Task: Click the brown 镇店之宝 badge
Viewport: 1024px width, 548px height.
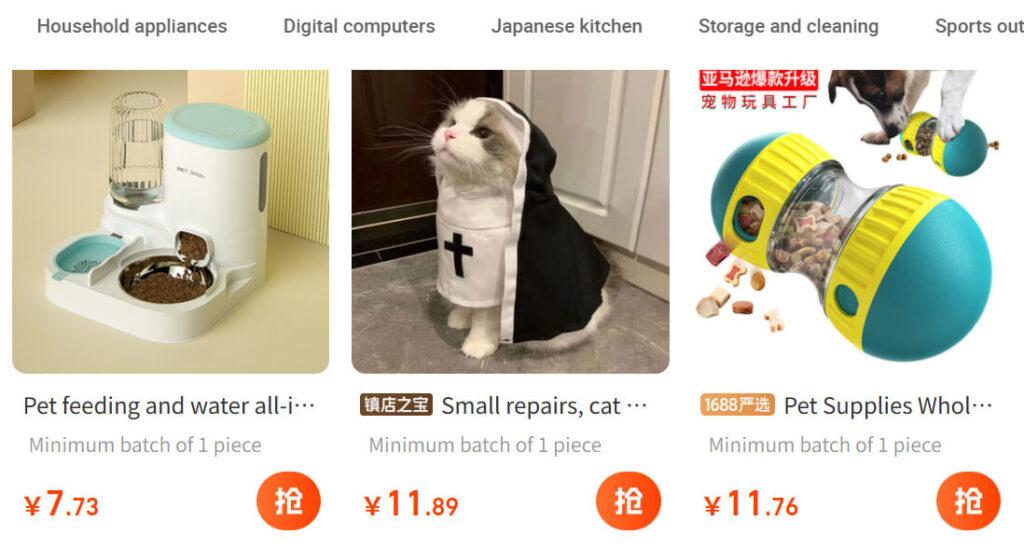Action: pyautogui.click(x=396, y=405)
